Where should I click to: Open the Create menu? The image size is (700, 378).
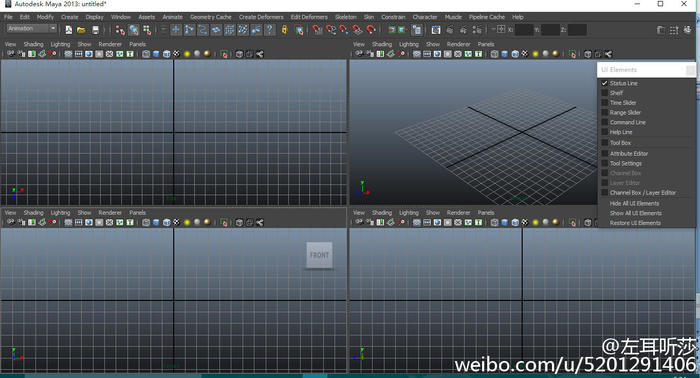coord(70,17)
